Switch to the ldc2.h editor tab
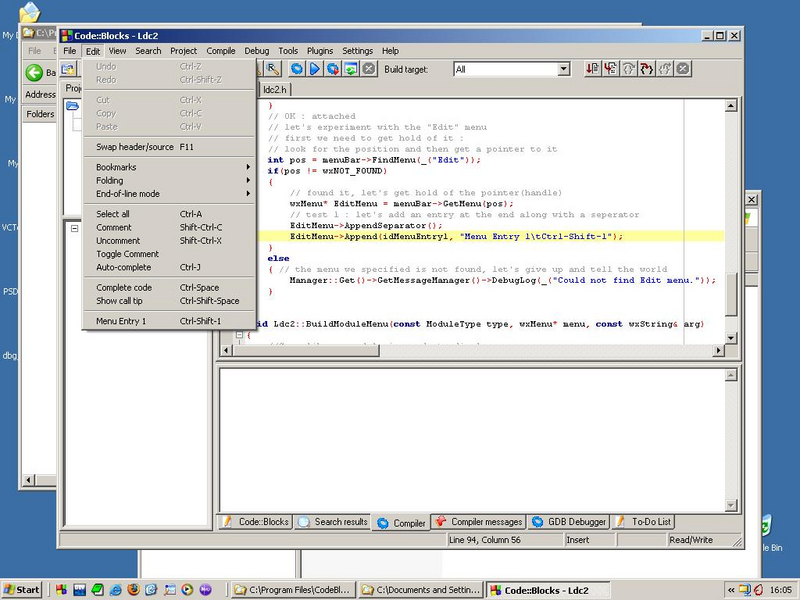 tap(274, 89)
